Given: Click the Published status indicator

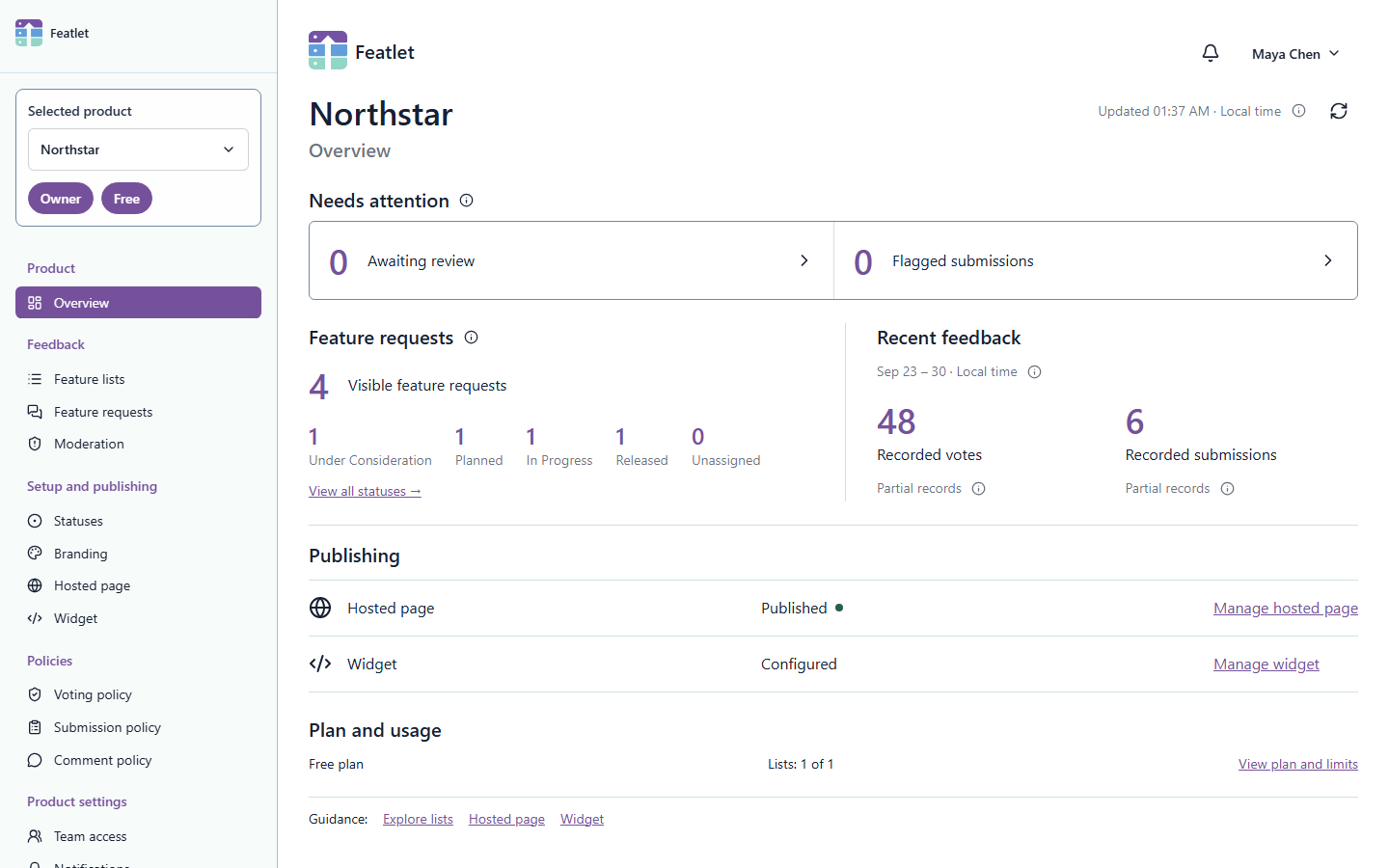Looking at the screenshot, I should pyautogui.click(x=802, y=608).
